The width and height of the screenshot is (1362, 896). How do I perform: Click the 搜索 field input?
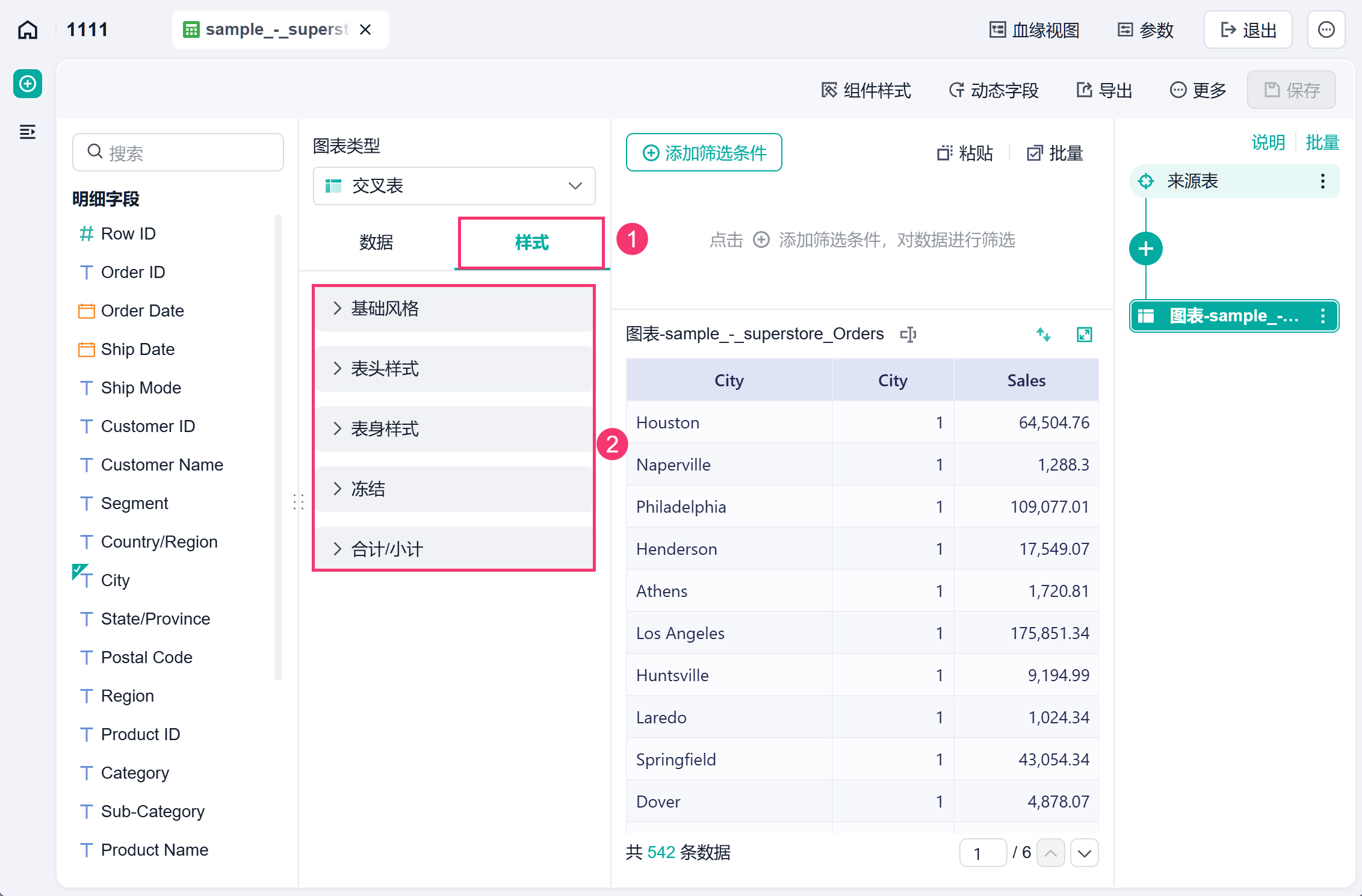tap(178, 153)
